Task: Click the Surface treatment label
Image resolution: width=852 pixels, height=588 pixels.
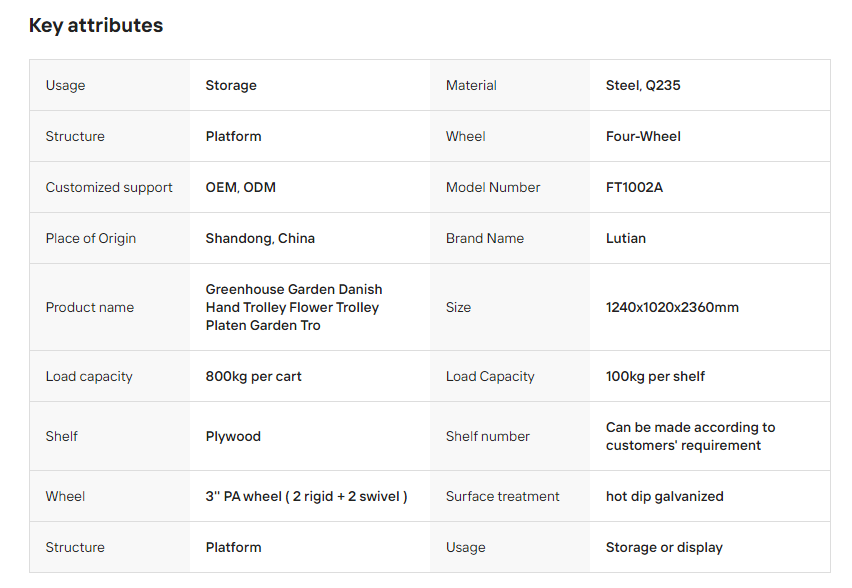Action: tap(502, 497)
